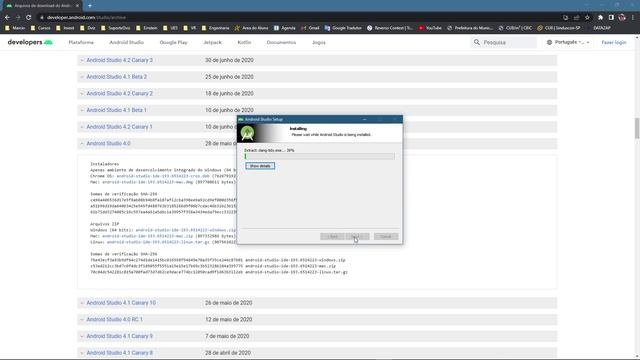Open the Gmail bookmark
This screenshot has height=360, width=640.
310,28
